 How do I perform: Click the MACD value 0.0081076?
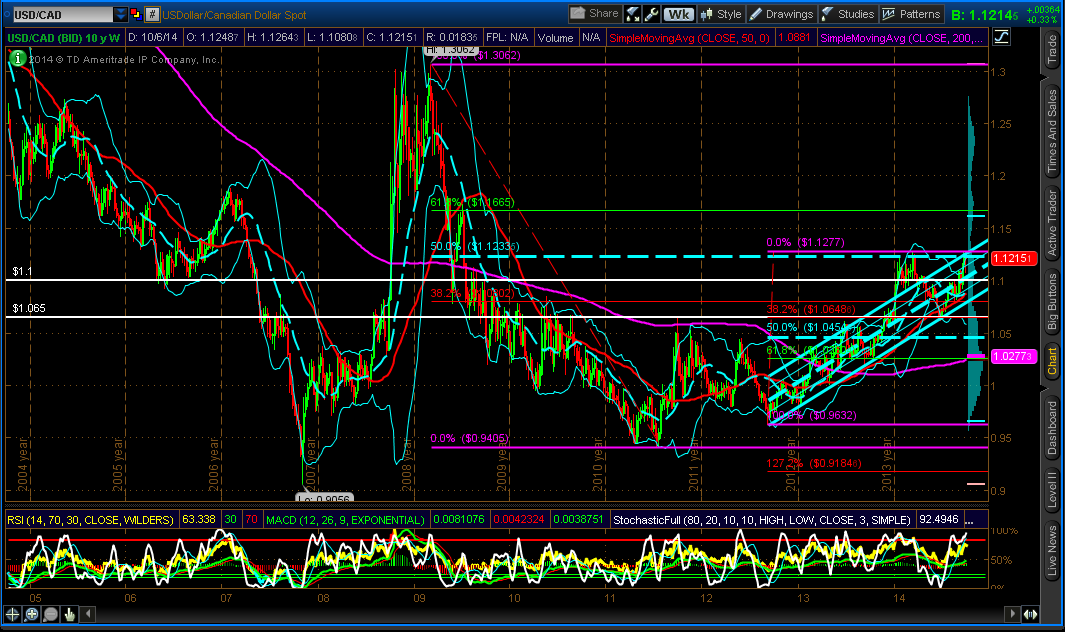pos(458,519)
